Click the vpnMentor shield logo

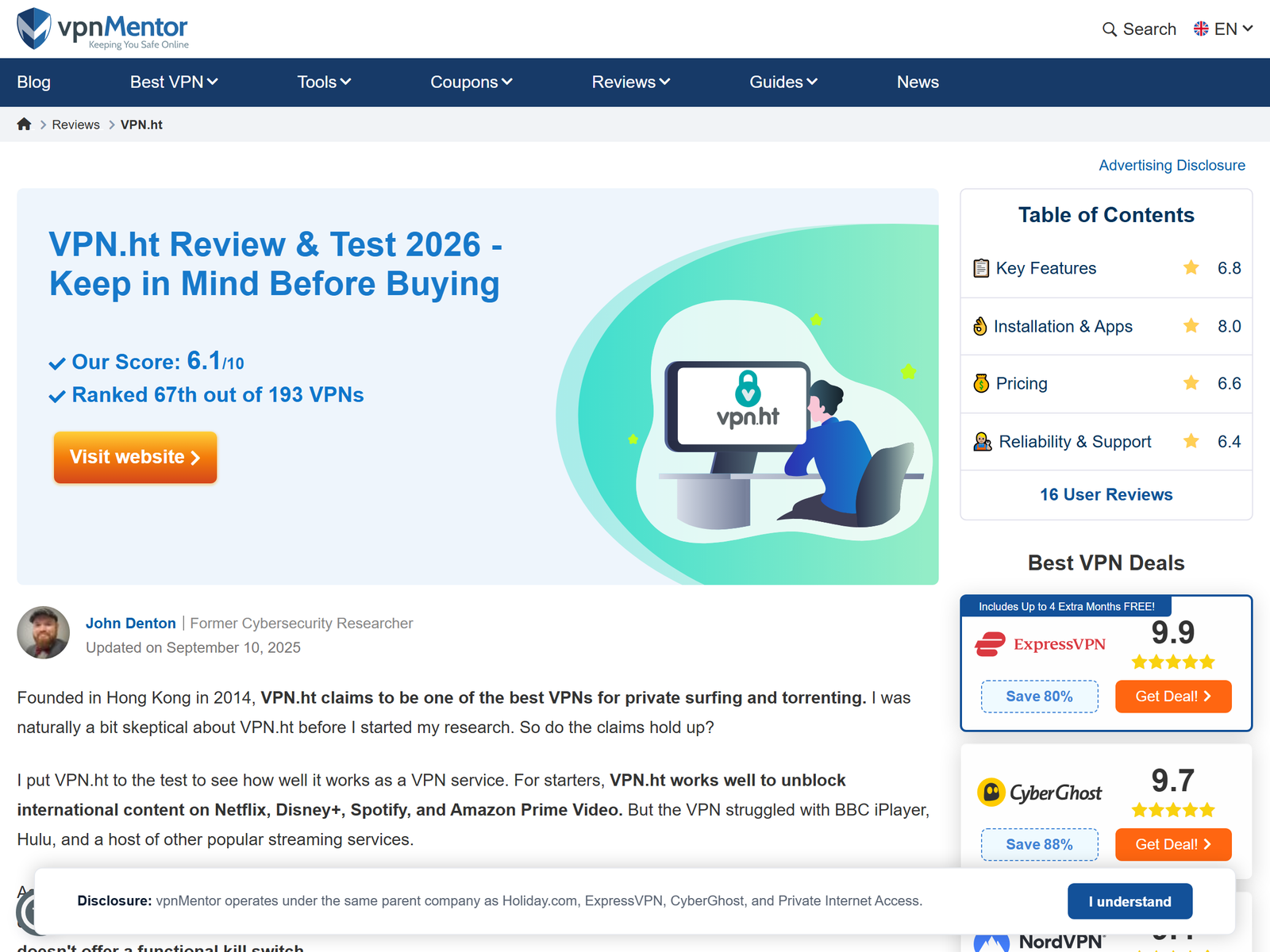(x=34, y=29)
